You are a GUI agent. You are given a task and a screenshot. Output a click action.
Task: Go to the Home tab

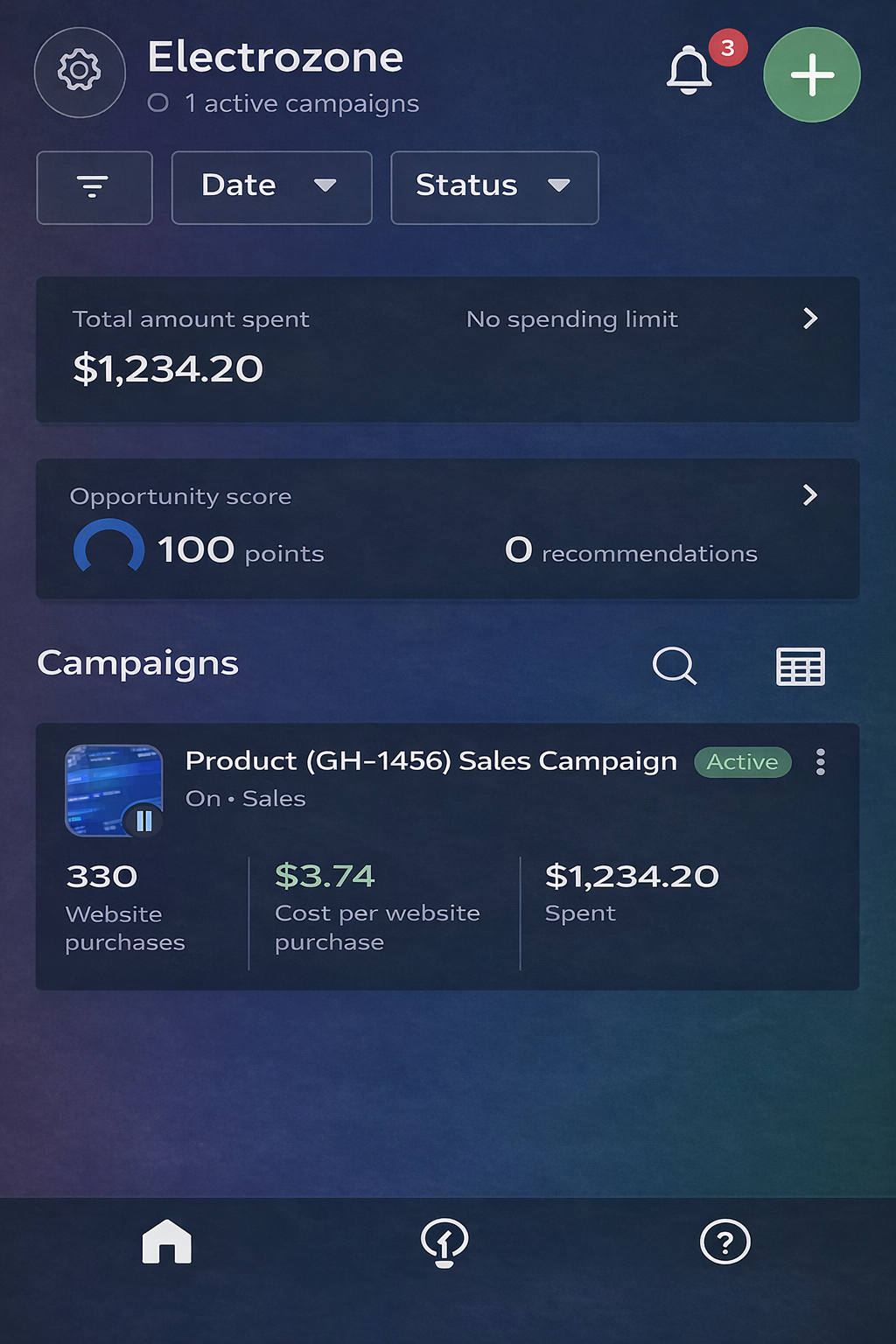point(166,1242)
